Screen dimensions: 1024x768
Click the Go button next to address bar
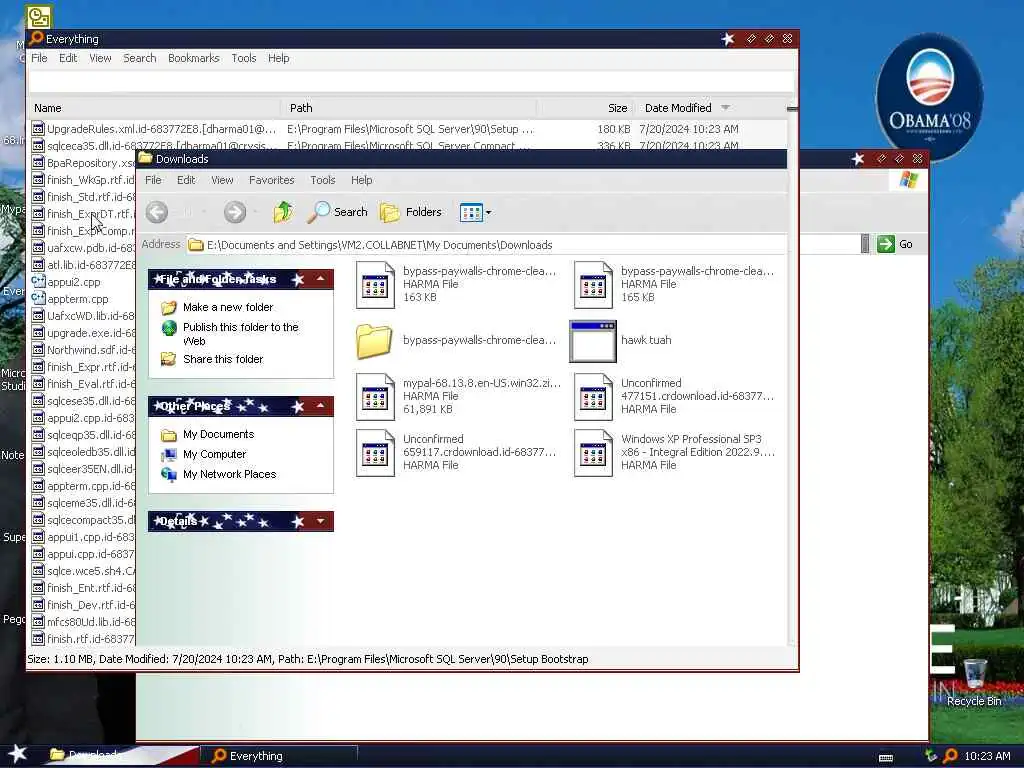895,244
